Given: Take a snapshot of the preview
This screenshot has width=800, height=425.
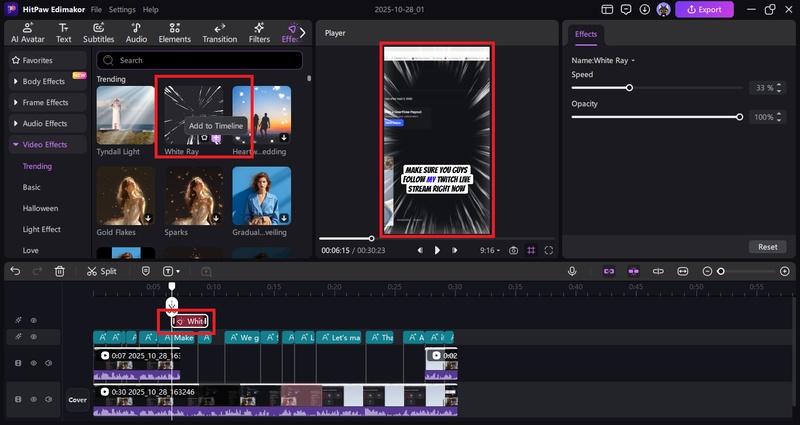Looking at the screenshot, I should coord(513,251).
